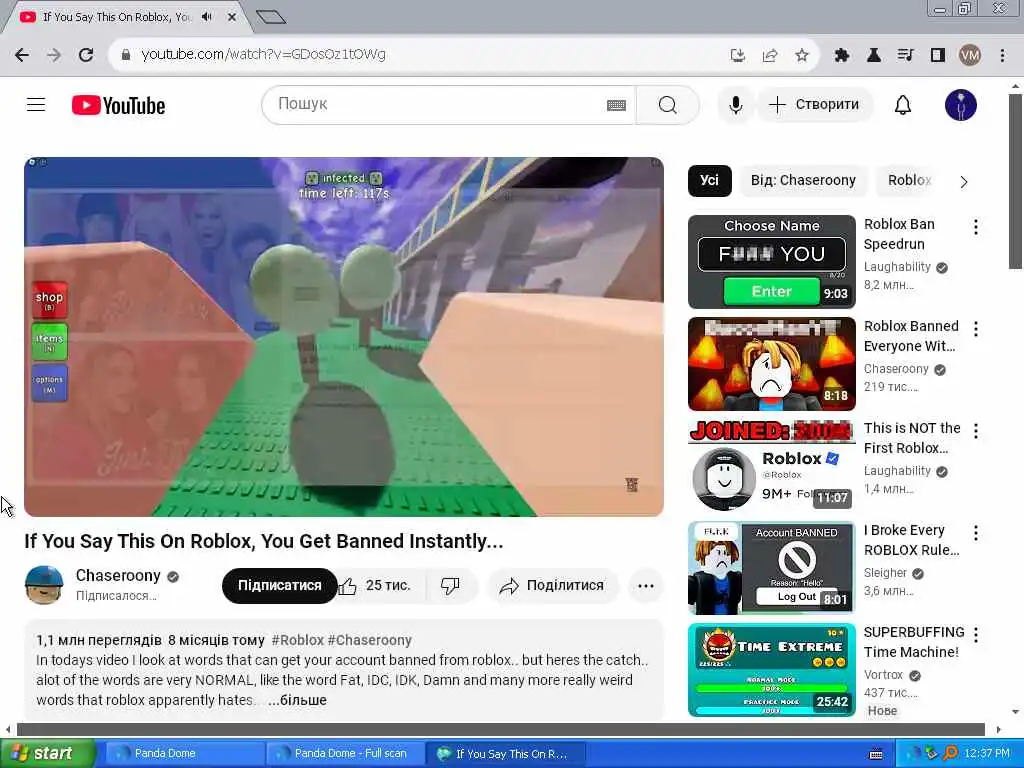Image resolution: width=1024 pixels, height=768 pixels.
Task: Open the media control toolbar icon
Action: [906, 55]
